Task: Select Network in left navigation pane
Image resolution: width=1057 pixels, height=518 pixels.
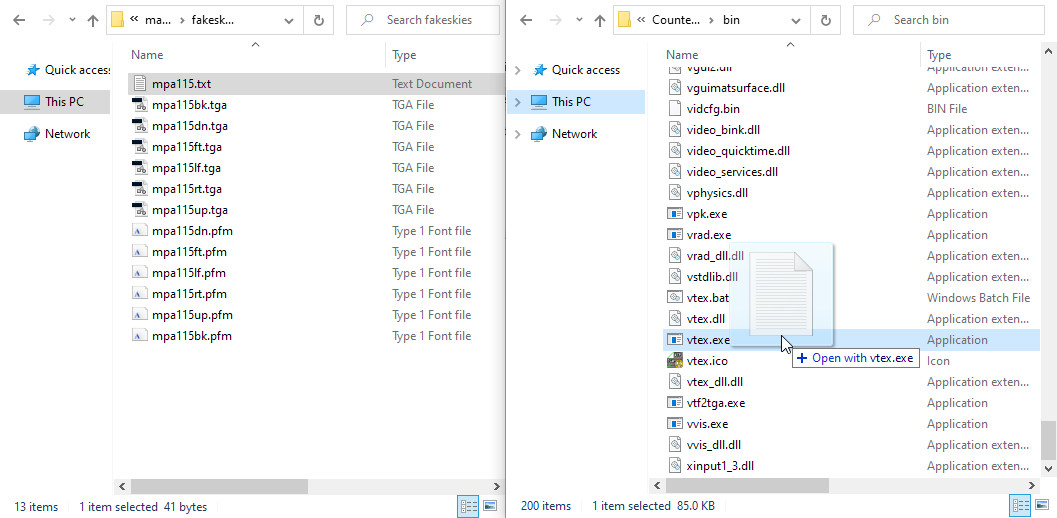Action: [67, 134]
